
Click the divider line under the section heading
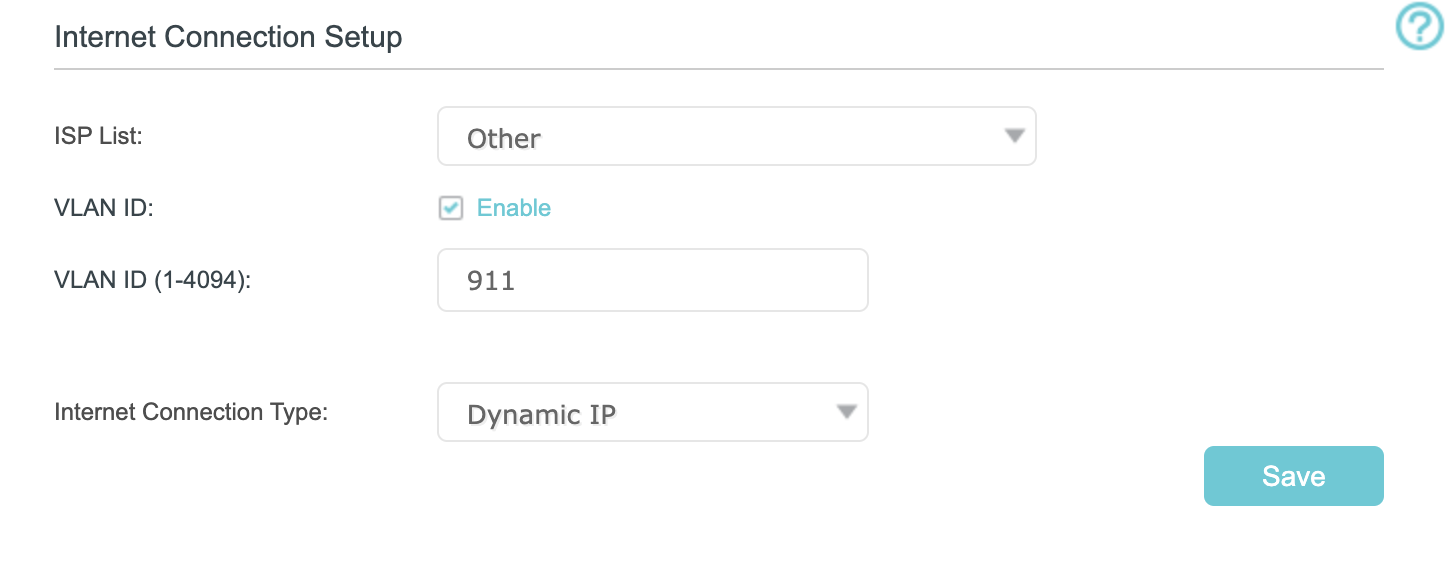tap(718, 69)
